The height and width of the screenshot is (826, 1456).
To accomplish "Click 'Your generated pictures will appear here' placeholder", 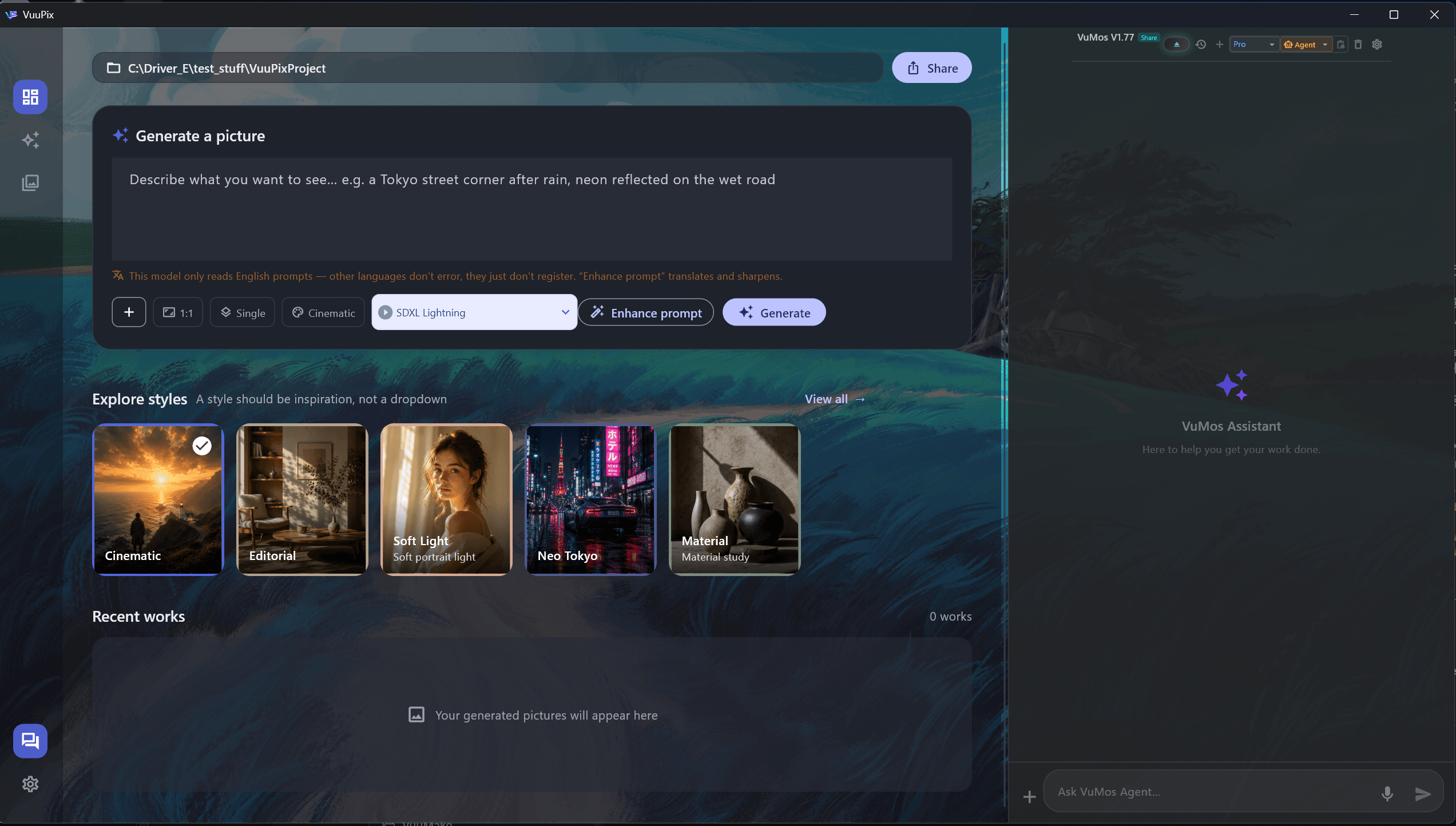I will point(546,715).
